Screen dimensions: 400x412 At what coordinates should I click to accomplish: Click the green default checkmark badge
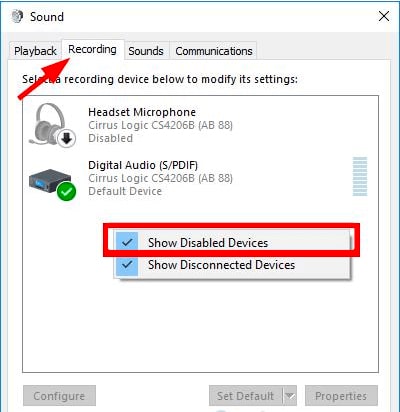66,191
